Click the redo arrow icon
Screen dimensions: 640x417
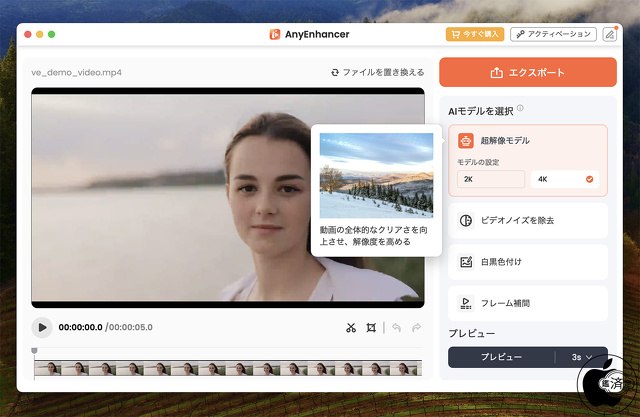point(416,327)
